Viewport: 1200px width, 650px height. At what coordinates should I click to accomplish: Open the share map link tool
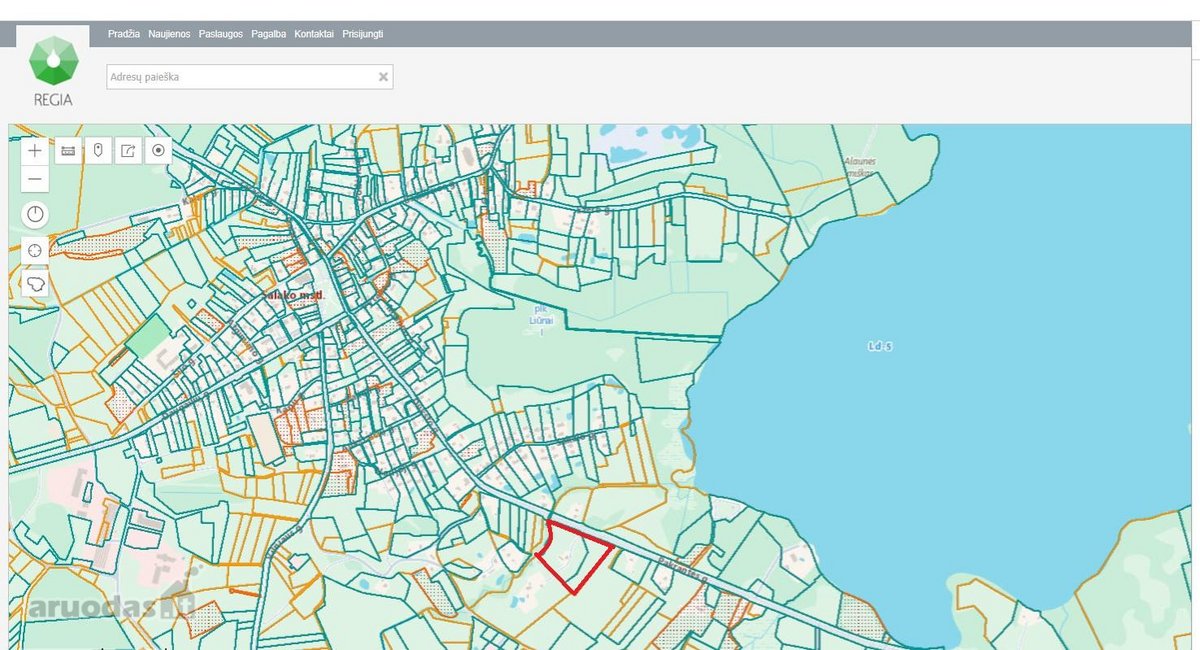[x=128, y=151]
